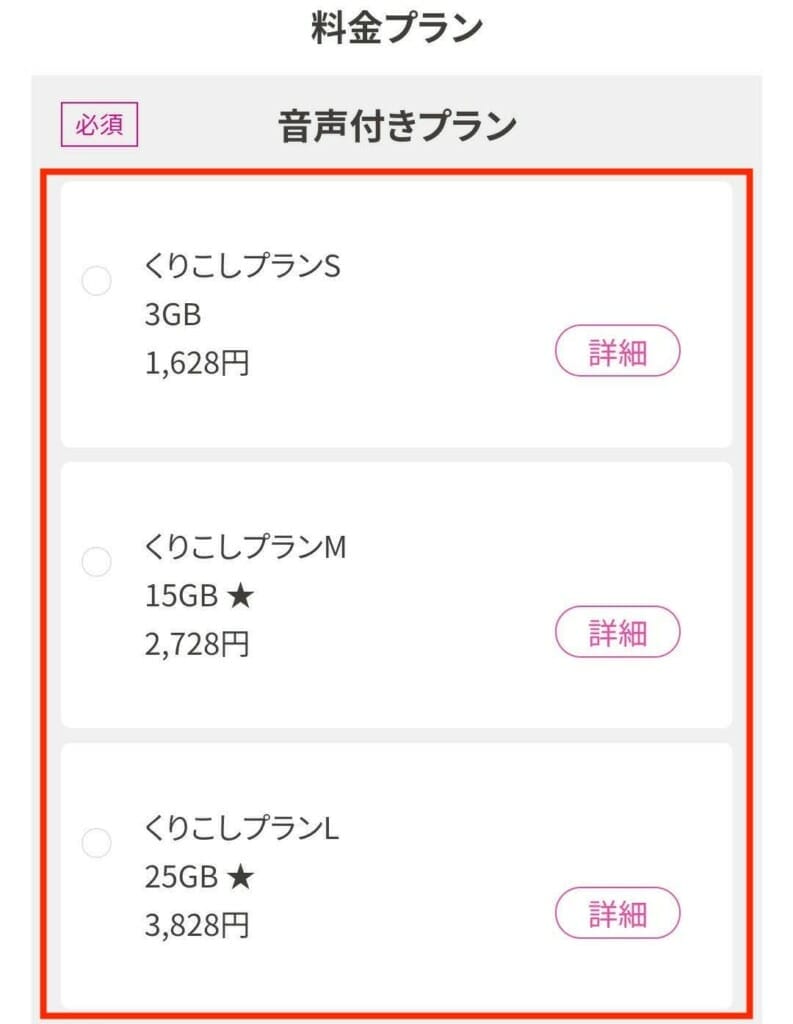Show 詳細 for the 25GB plan

pyautogui.click(x=617, y=913)
